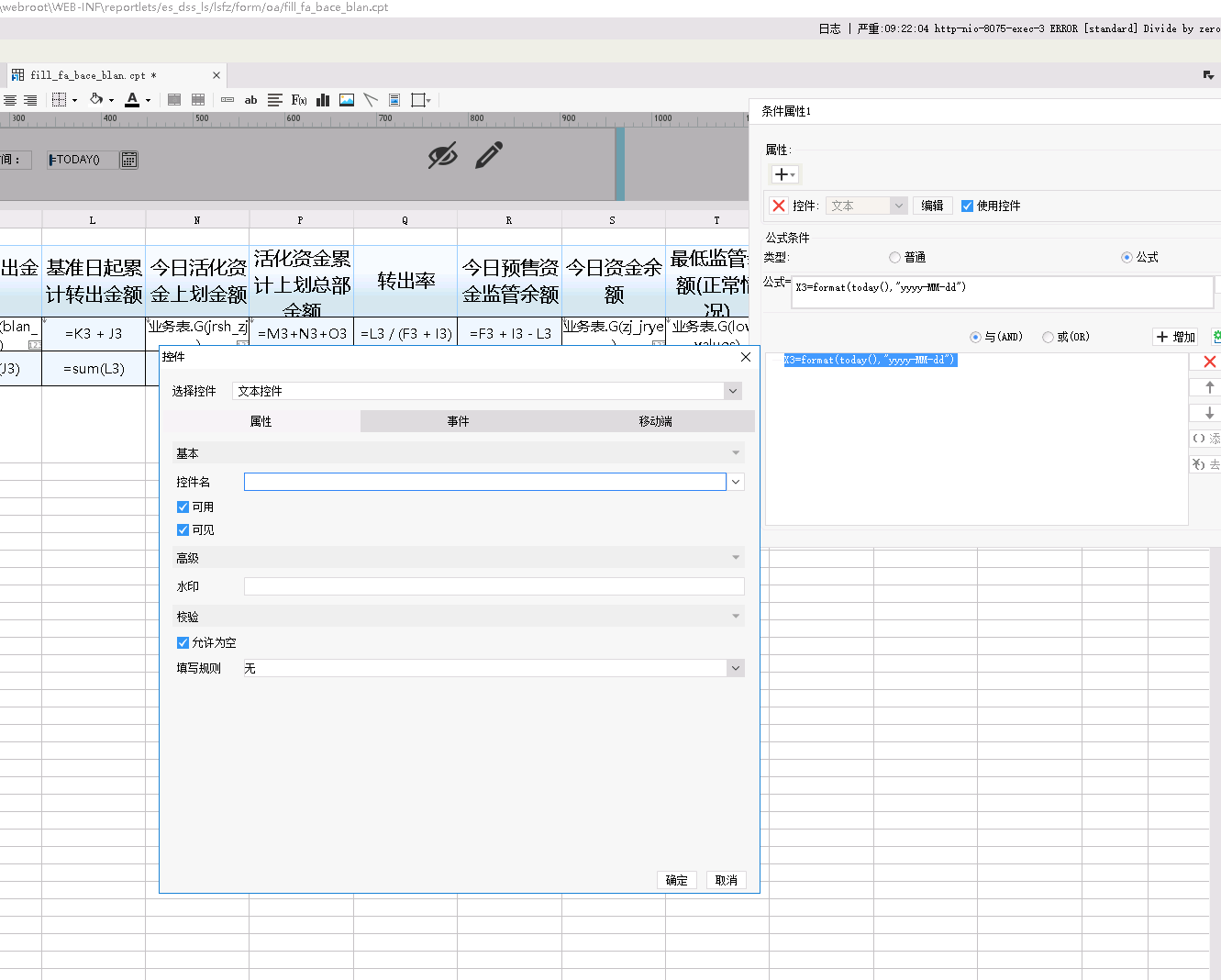Insert formula with the F(x) icon

tap(299, 100)
